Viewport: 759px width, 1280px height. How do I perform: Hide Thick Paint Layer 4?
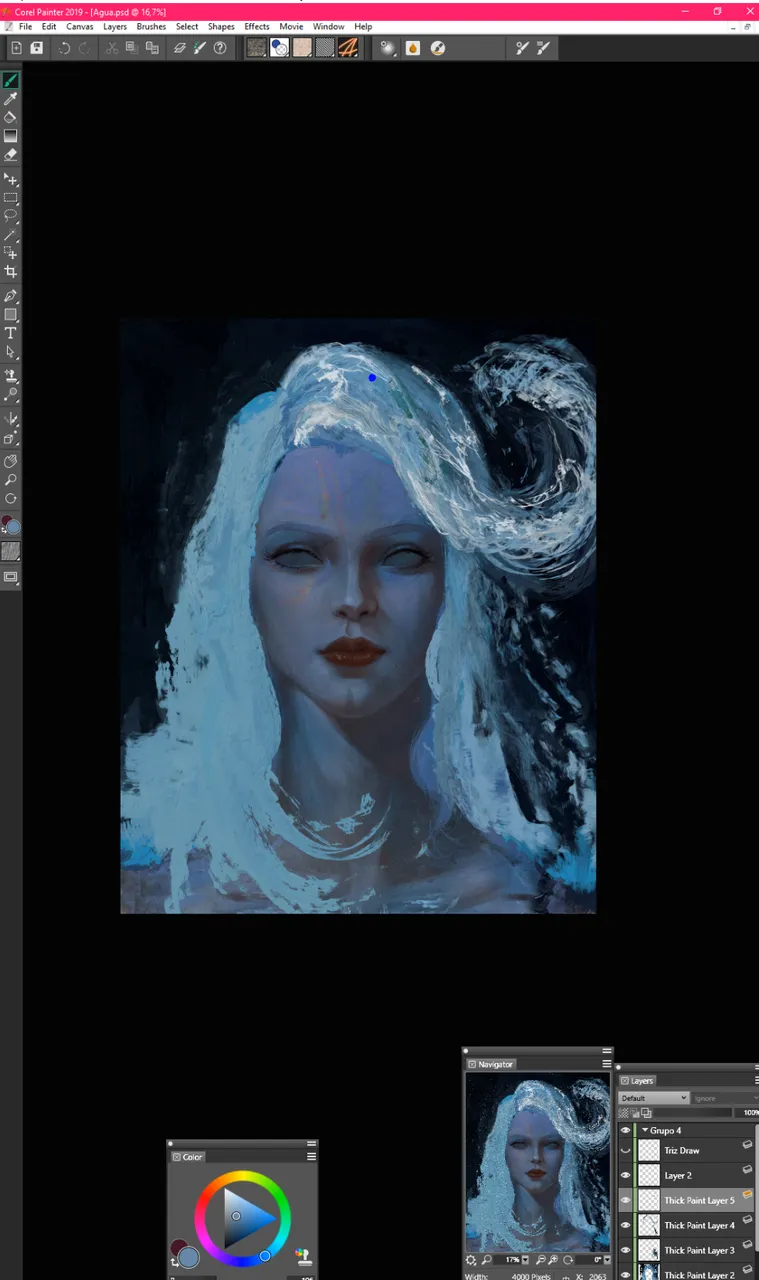626,1225
